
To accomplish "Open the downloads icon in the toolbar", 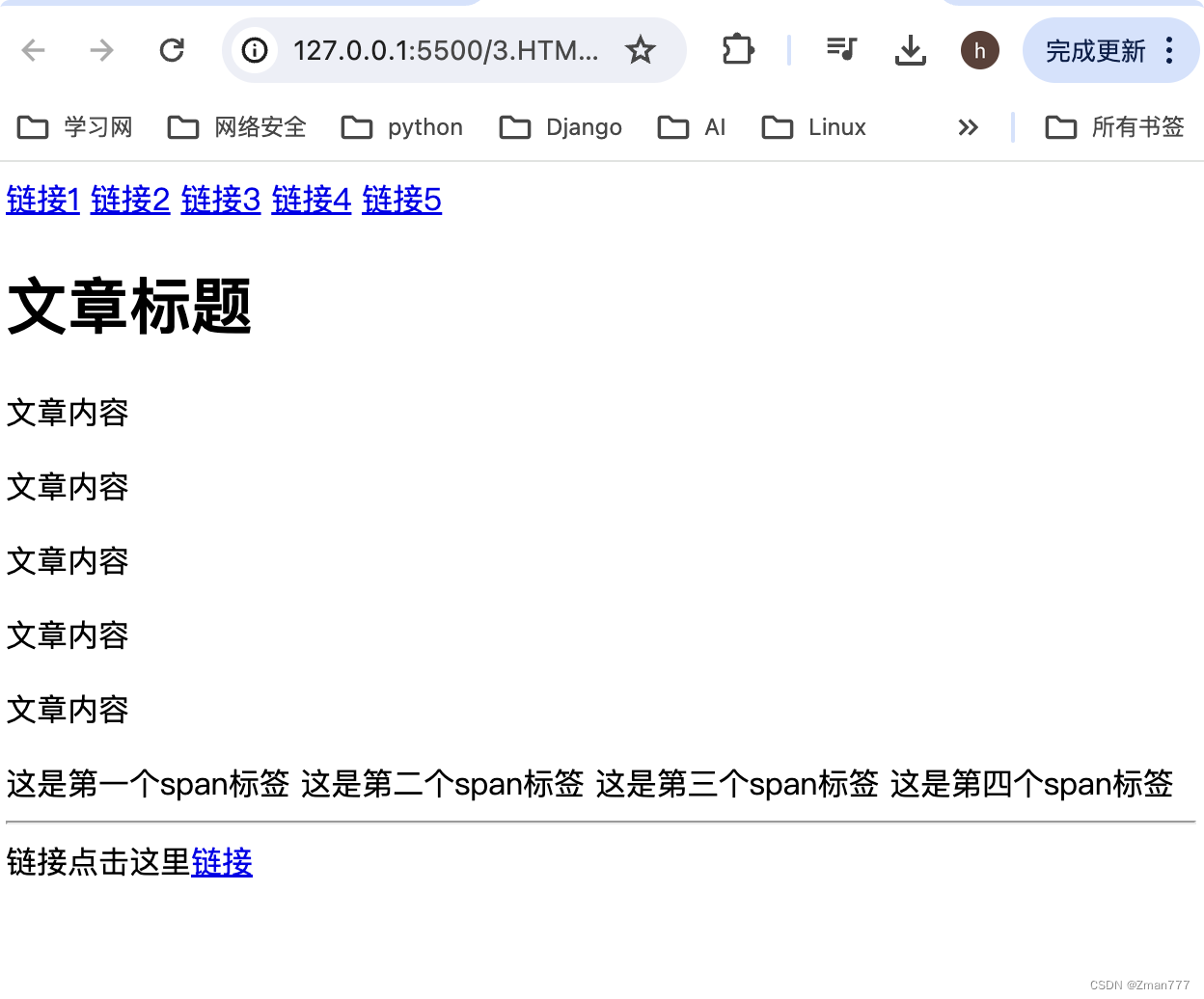I will [910, 50].
